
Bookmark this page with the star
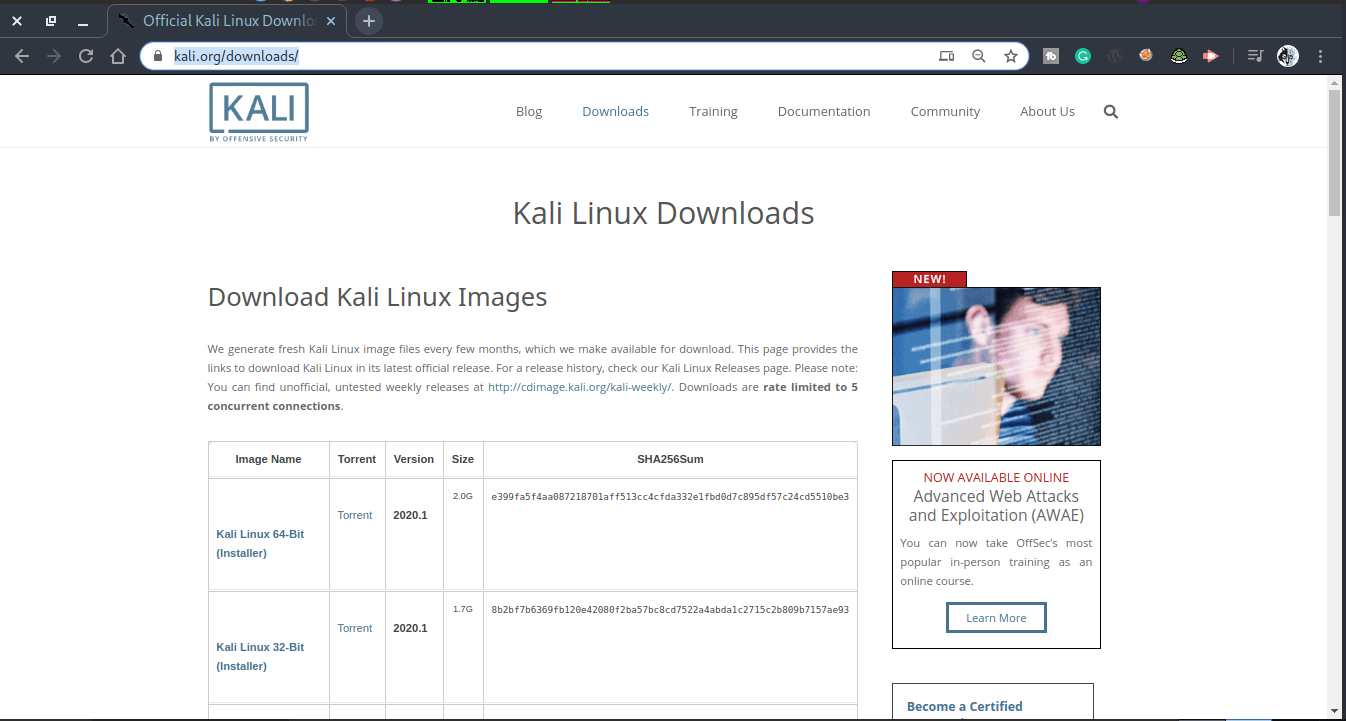click(1011, 56)
